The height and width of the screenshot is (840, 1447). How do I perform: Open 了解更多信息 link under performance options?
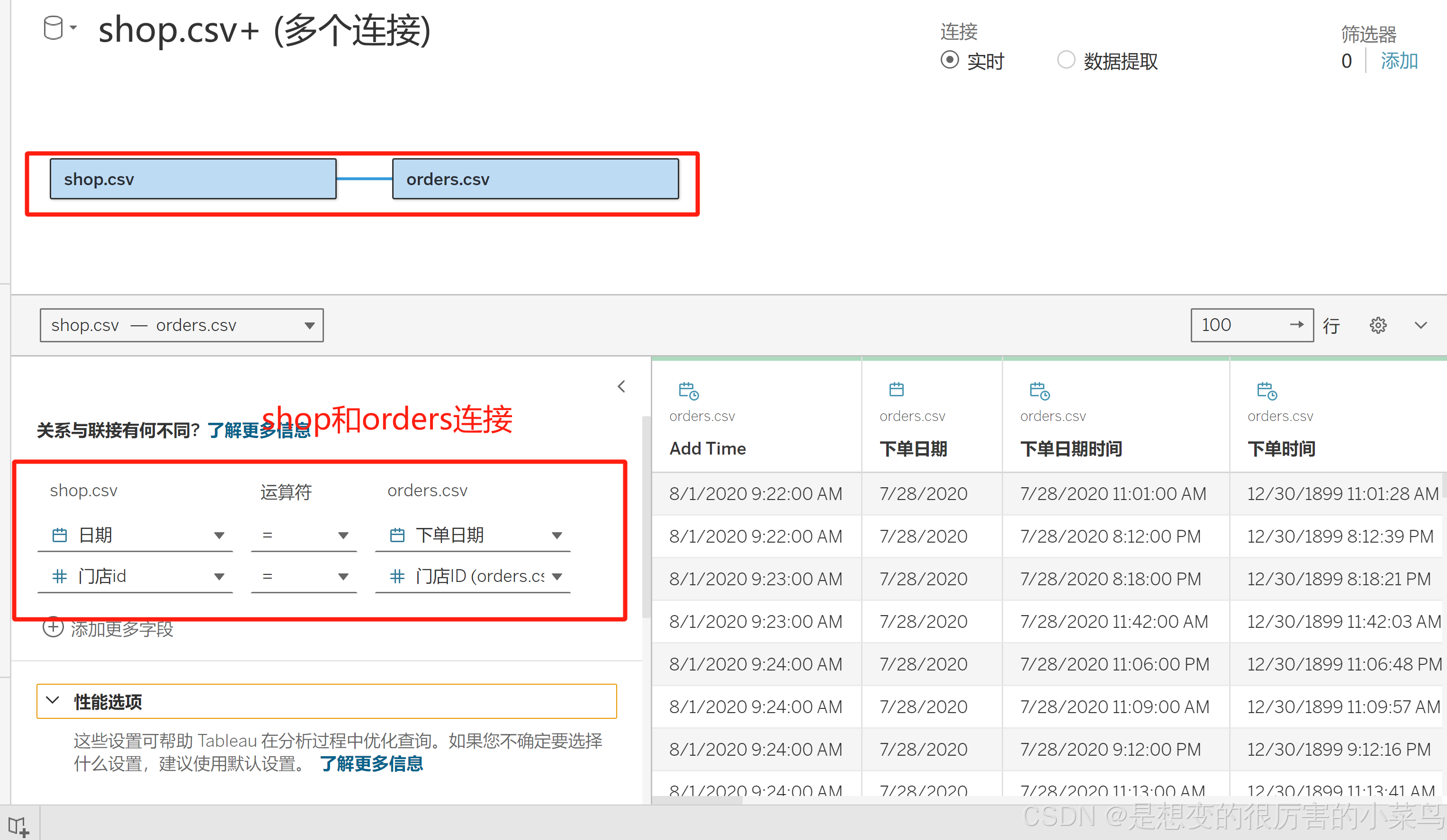371,764
